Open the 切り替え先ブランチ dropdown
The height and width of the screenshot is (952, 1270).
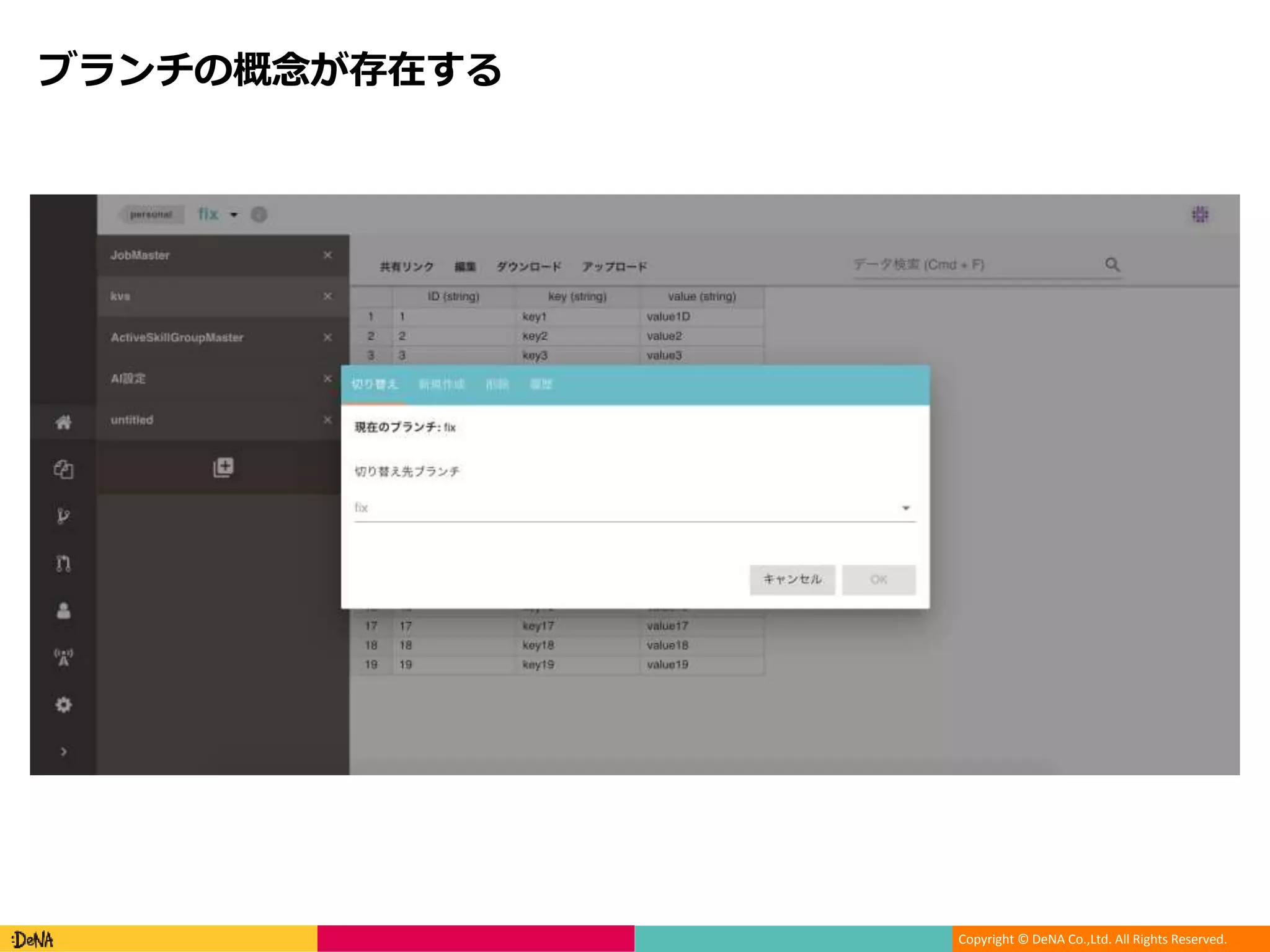[x=634, y=508]
